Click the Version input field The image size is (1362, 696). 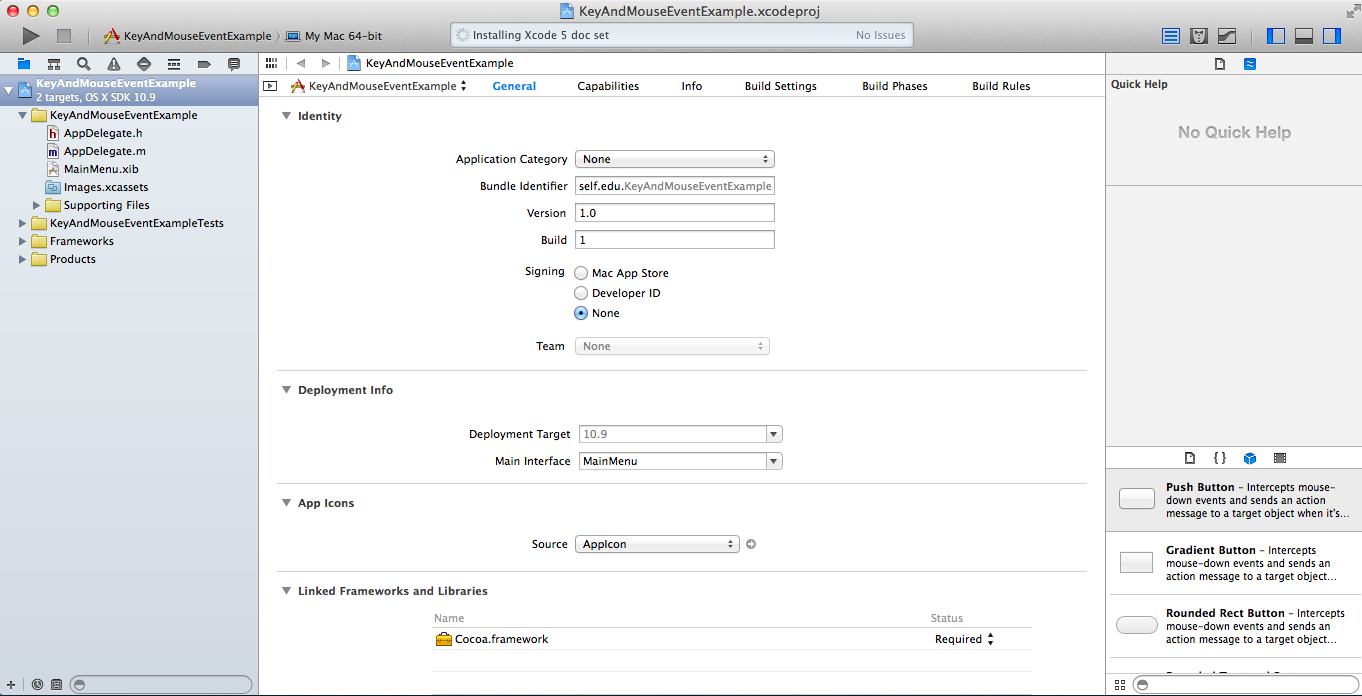click(x=674, y=212)
